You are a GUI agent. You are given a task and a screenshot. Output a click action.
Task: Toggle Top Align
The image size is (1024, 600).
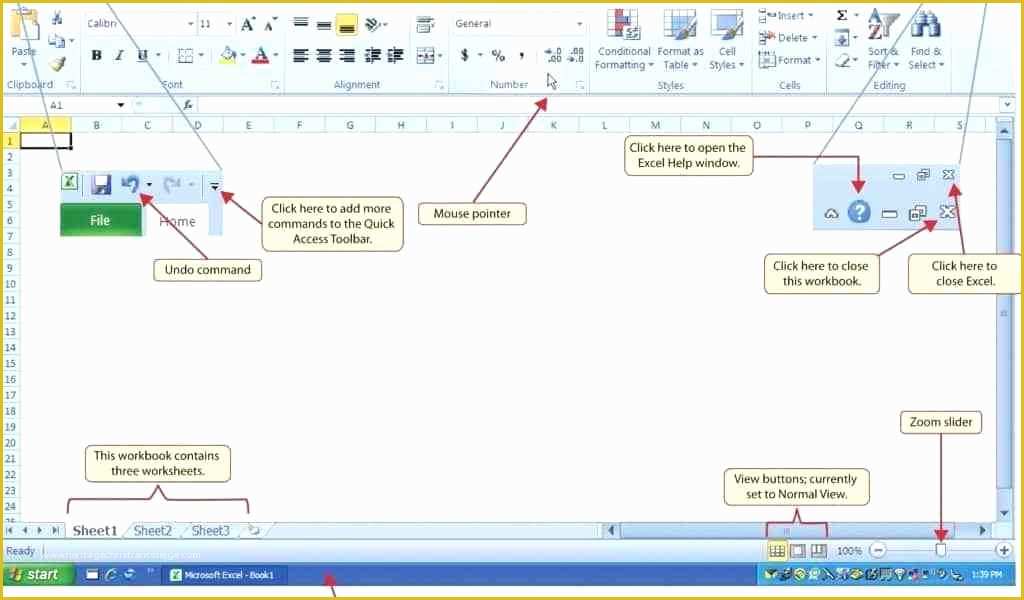click(300, 23)
